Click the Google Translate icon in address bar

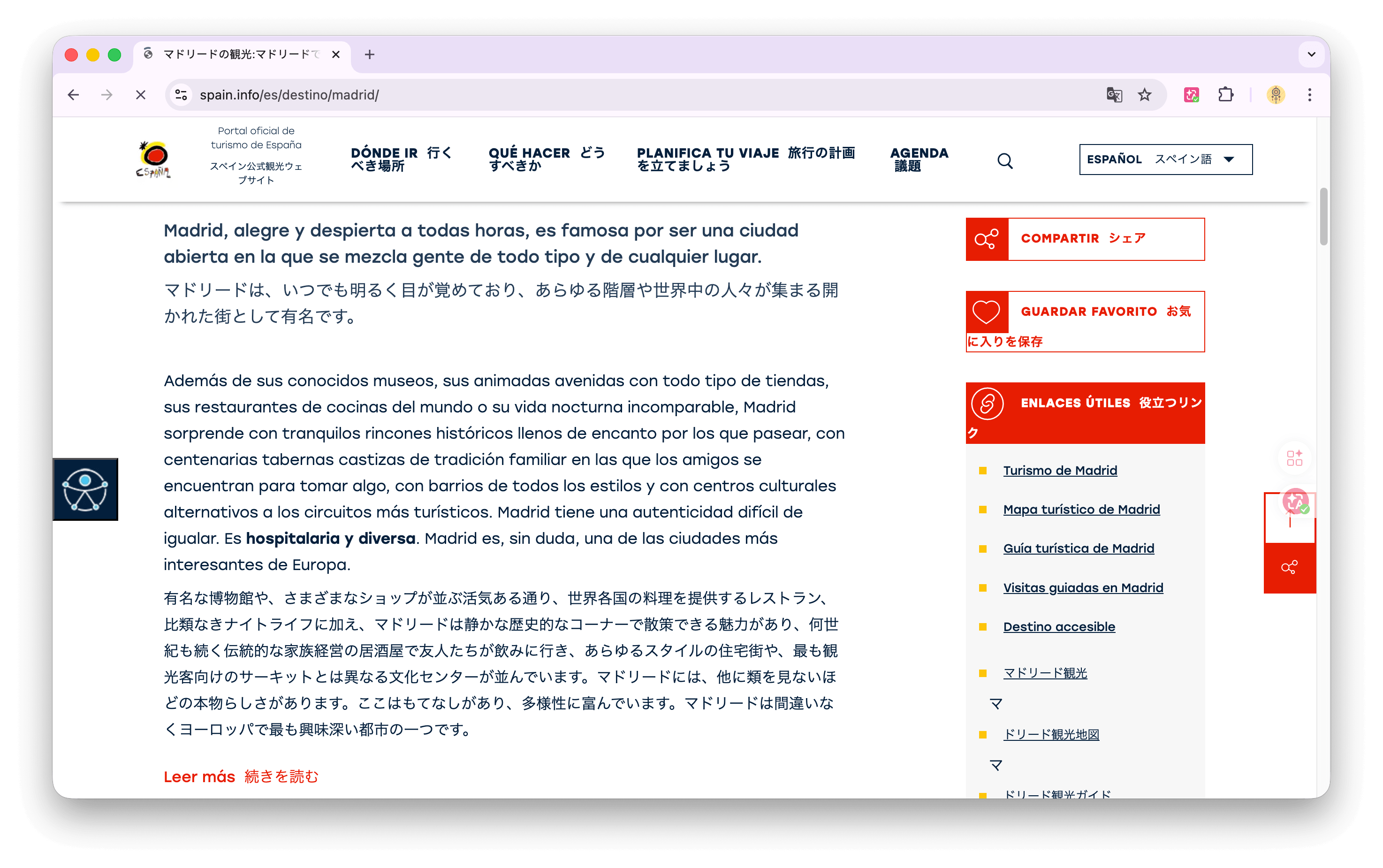1114,95
